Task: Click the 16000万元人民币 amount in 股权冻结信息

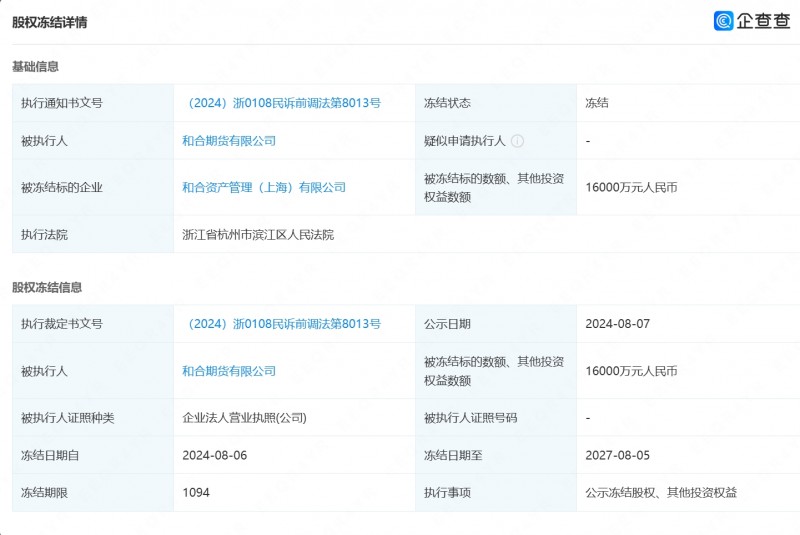Action: coord(631,371)
